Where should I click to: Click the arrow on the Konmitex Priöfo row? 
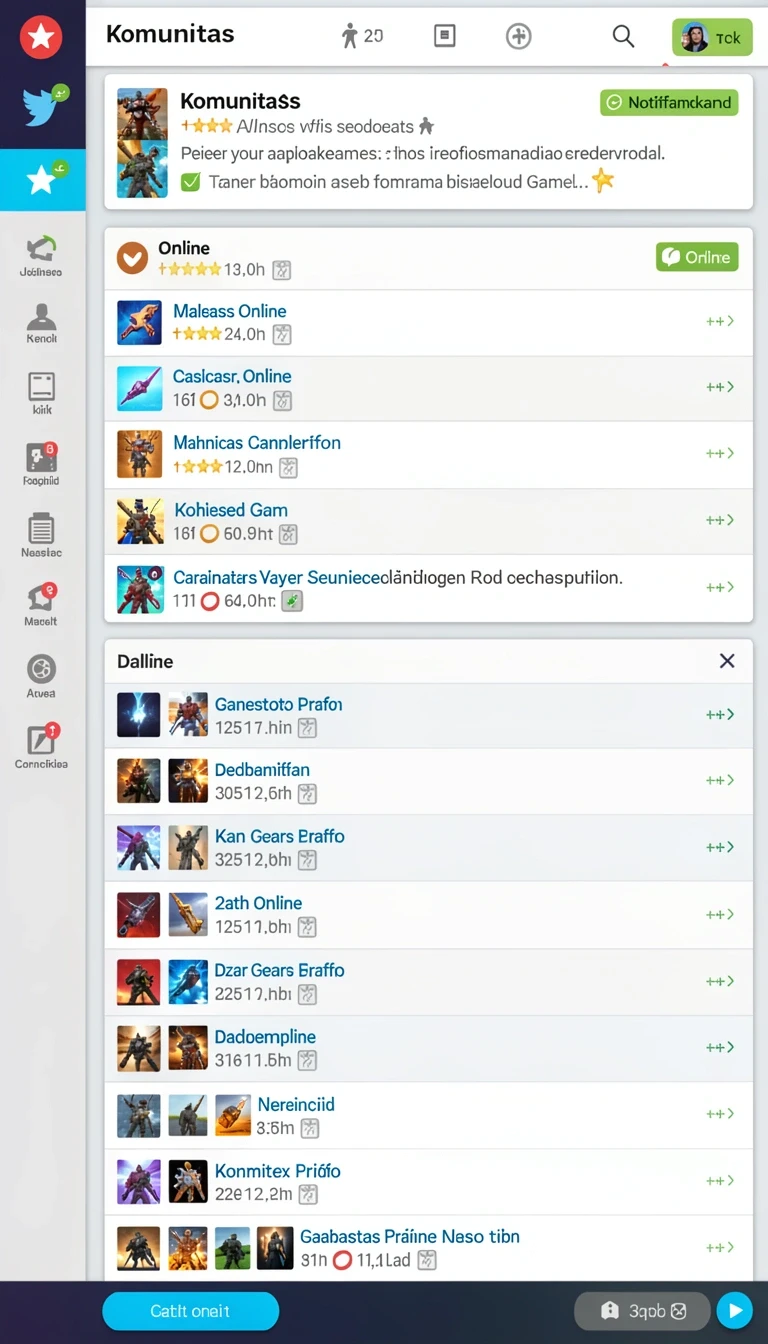(x=720, y=1181)
